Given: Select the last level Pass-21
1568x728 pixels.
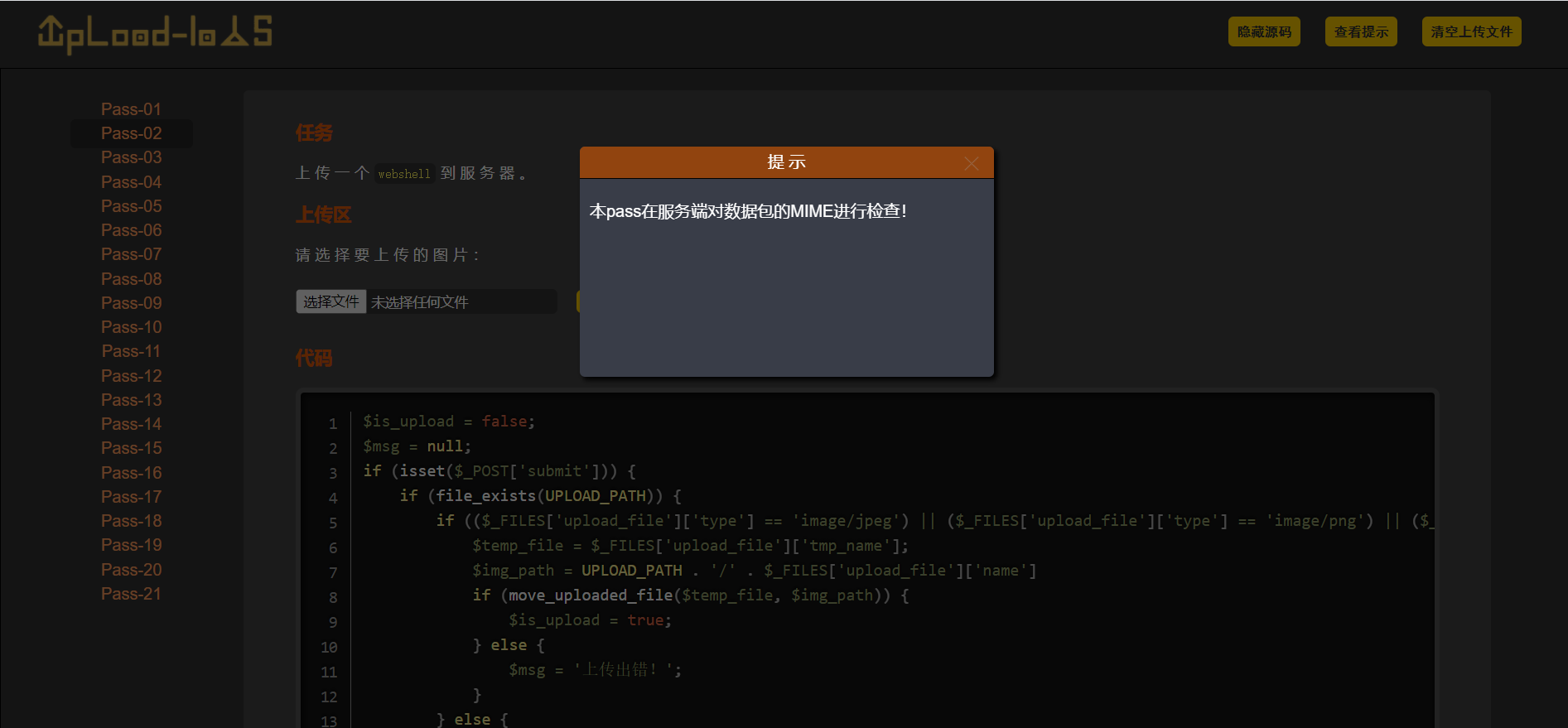Looking at the screenshot, I should click(131, 594).
